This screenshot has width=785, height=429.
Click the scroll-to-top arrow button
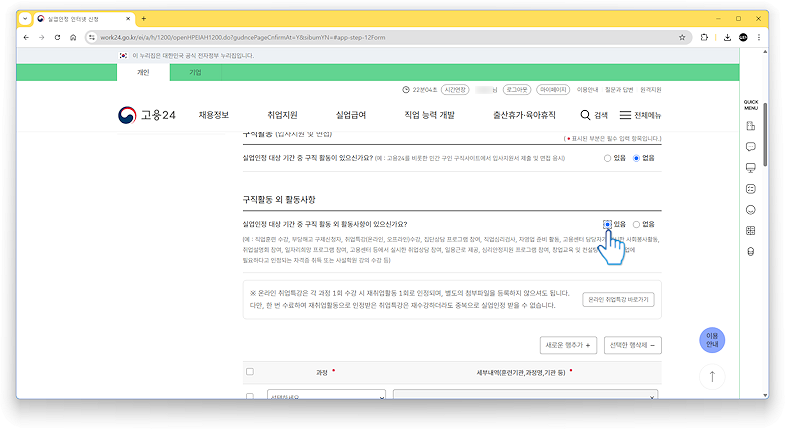pos(712,376)
